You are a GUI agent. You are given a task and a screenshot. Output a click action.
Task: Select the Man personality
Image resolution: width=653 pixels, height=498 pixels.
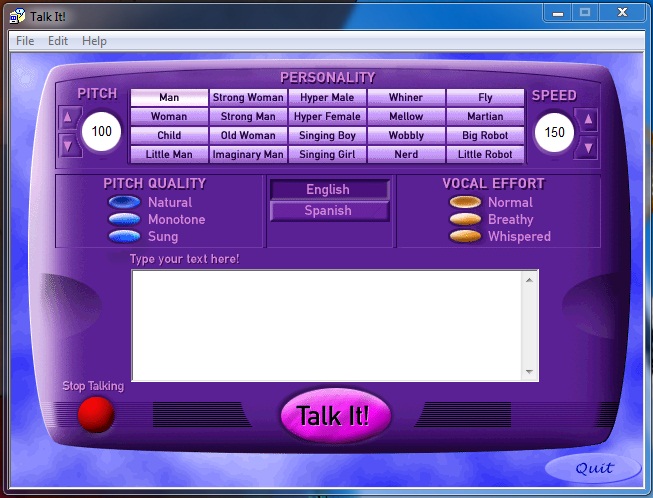tap(169, 97)
